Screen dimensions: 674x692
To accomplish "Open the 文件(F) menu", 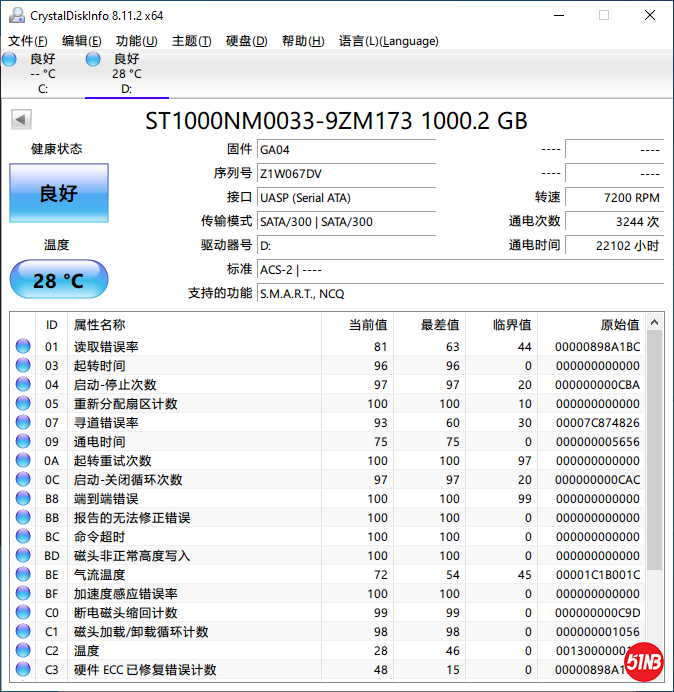I will pyautogui.click(x=28, y=41).
